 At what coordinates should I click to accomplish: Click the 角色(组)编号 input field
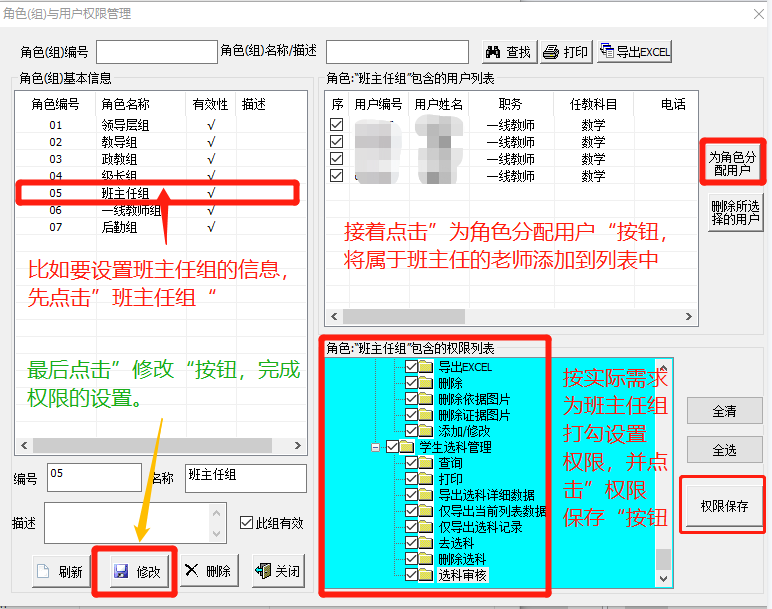tap(156, 52)
